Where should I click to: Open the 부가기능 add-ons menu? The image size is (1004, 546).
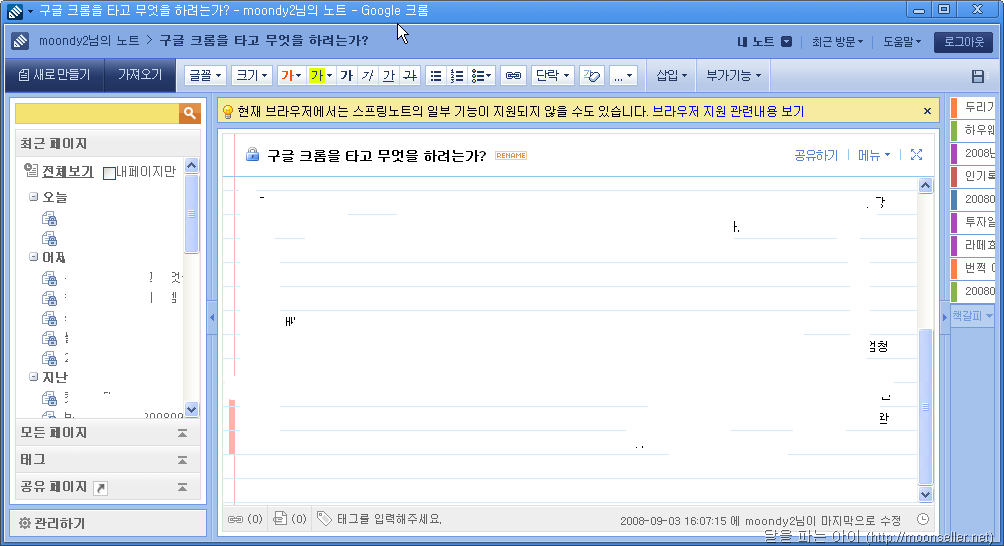pos(733,76)
